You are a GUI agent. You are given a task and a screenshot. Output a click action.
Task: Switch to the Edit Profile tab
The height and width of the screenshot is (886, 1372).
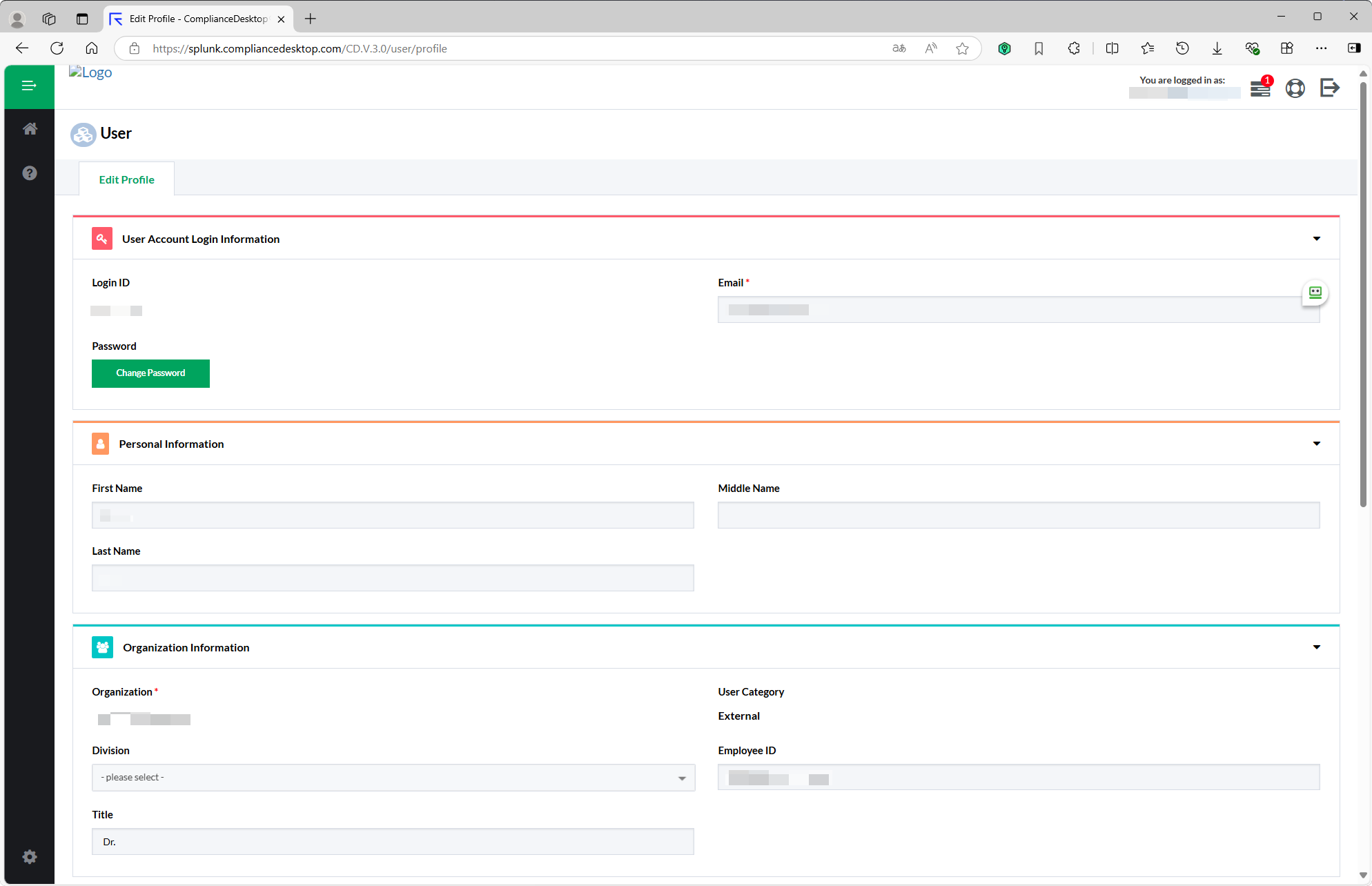point(126,179)
